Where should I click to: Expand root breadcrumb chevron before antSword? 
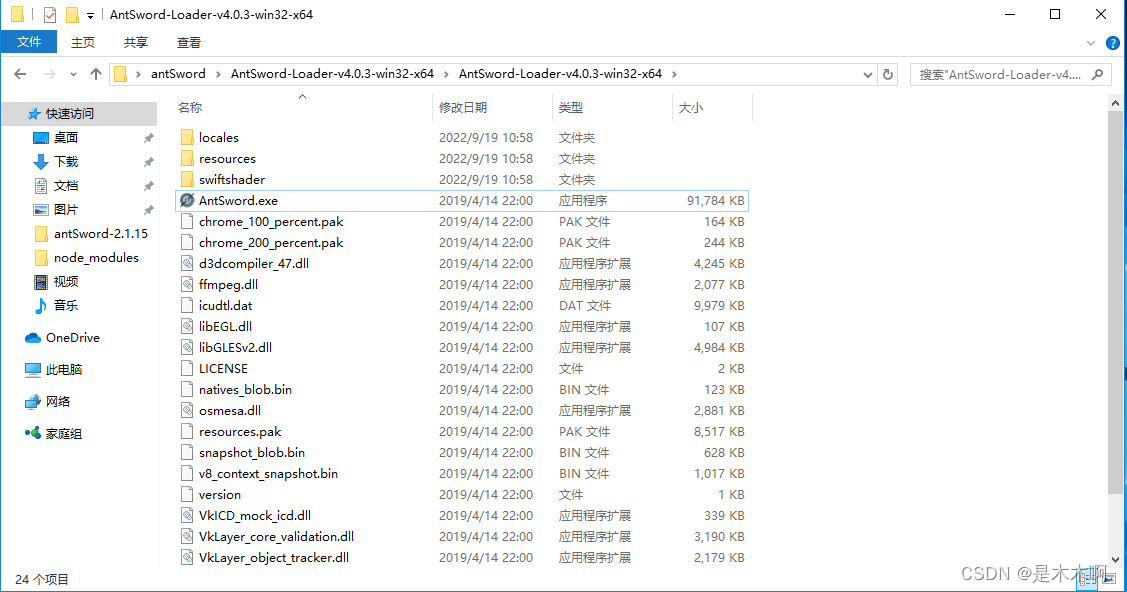(x=138, y=74)
